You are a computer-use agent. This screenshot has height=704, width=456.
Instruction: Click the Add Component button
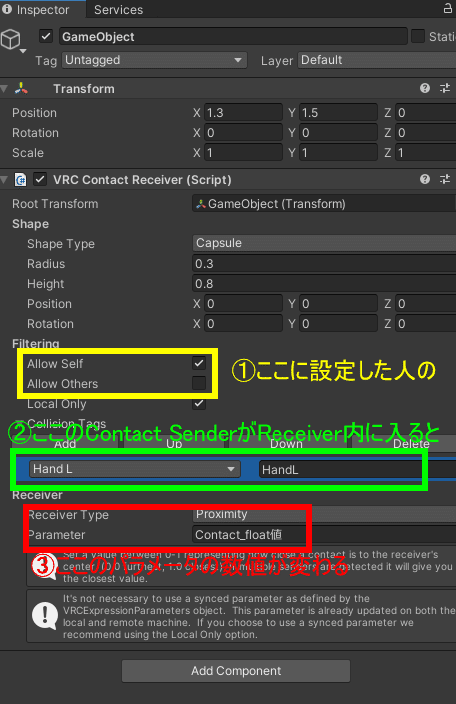coord(236,671)
